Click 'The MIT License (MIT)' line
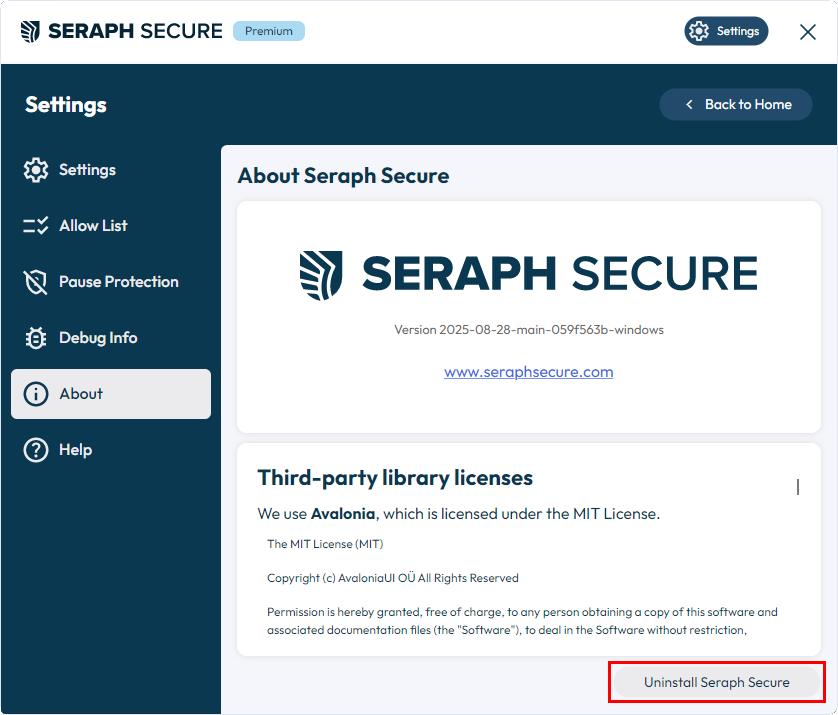 tap(325, 544)
